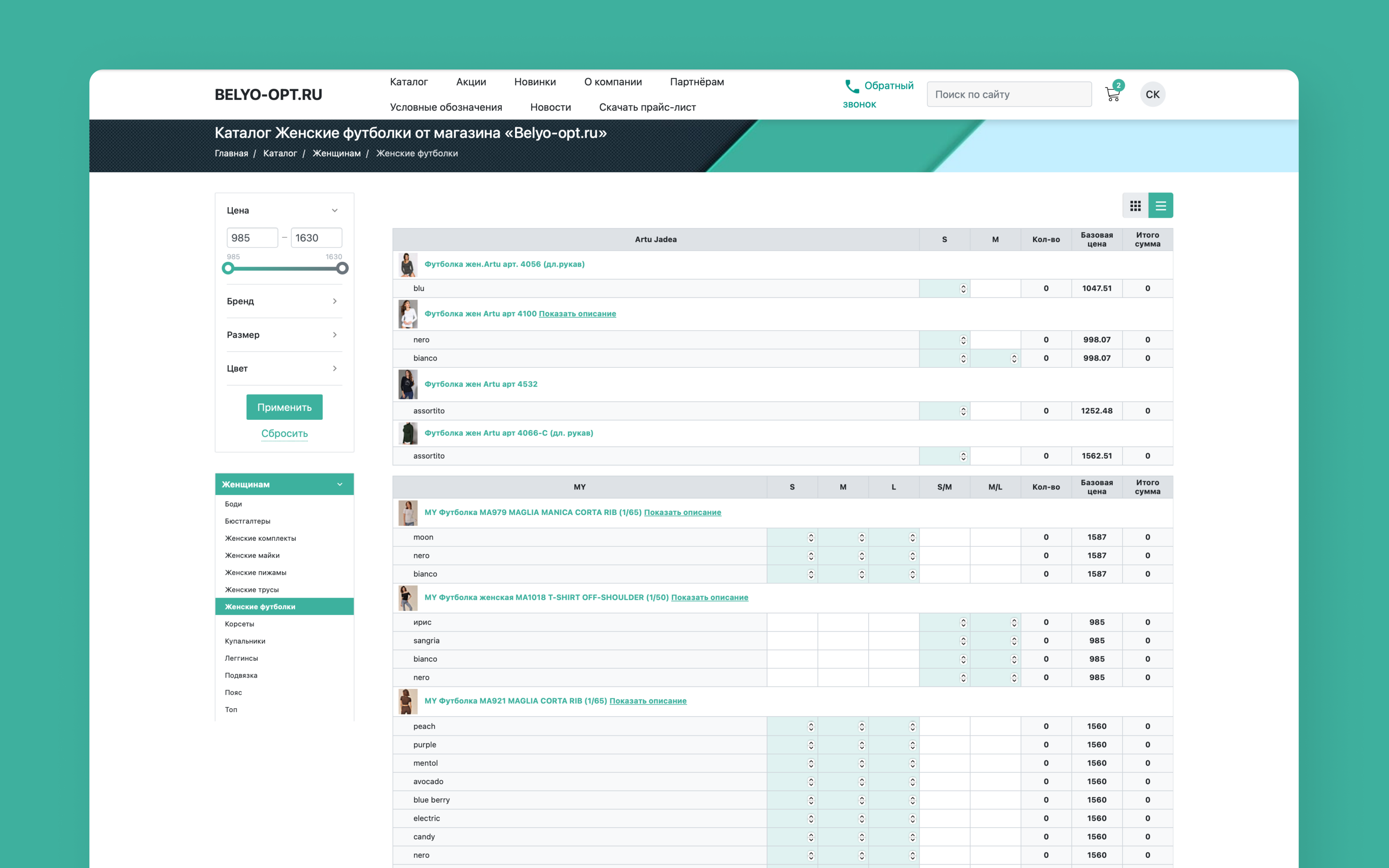Expand the Бренд filter
The width and height of the screenshot is (1389, 868).
point(335,301)
